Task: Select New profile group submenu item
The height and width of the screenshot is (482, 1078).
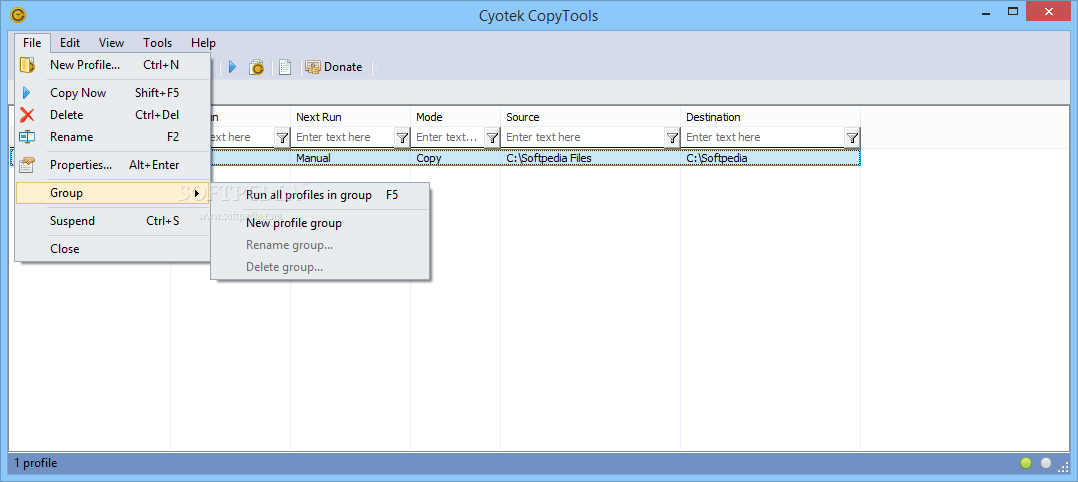Action: (320, 223)
